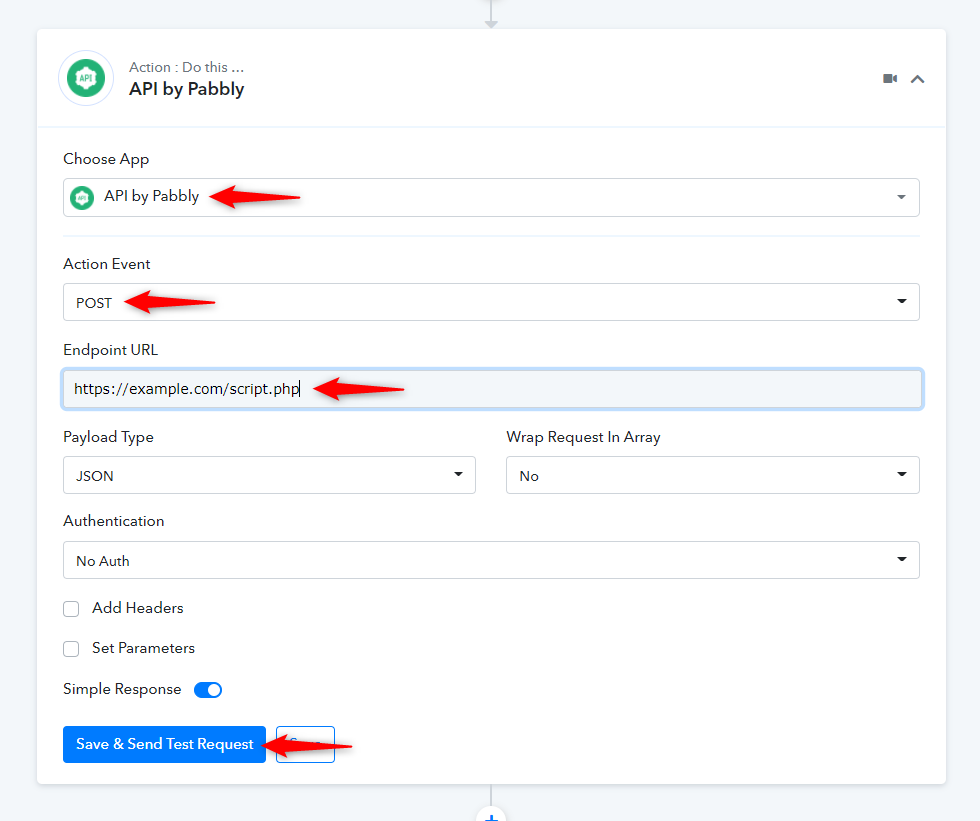Open the Choose App dropdown
The image size is (980, 821).
(x=491, y=197)
